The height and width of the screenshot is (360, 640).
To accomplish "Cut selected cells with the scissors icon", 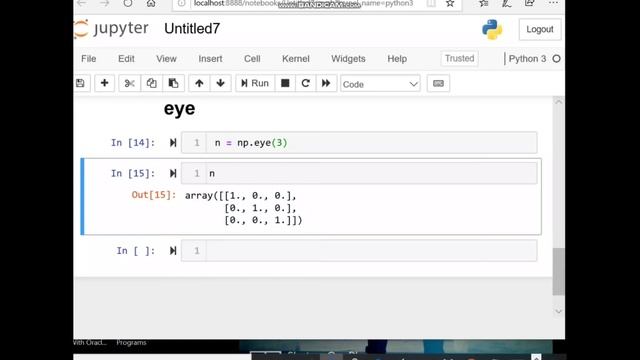I will (129, 83).
